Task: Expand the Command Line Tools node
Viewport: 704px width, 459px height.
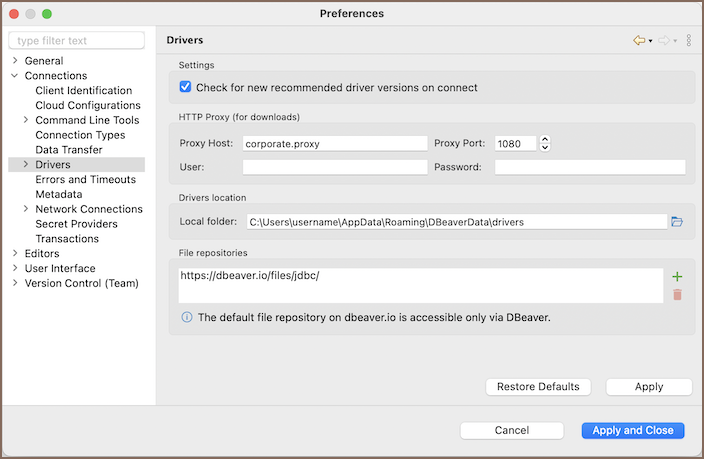Action: [x=26, y=120]
